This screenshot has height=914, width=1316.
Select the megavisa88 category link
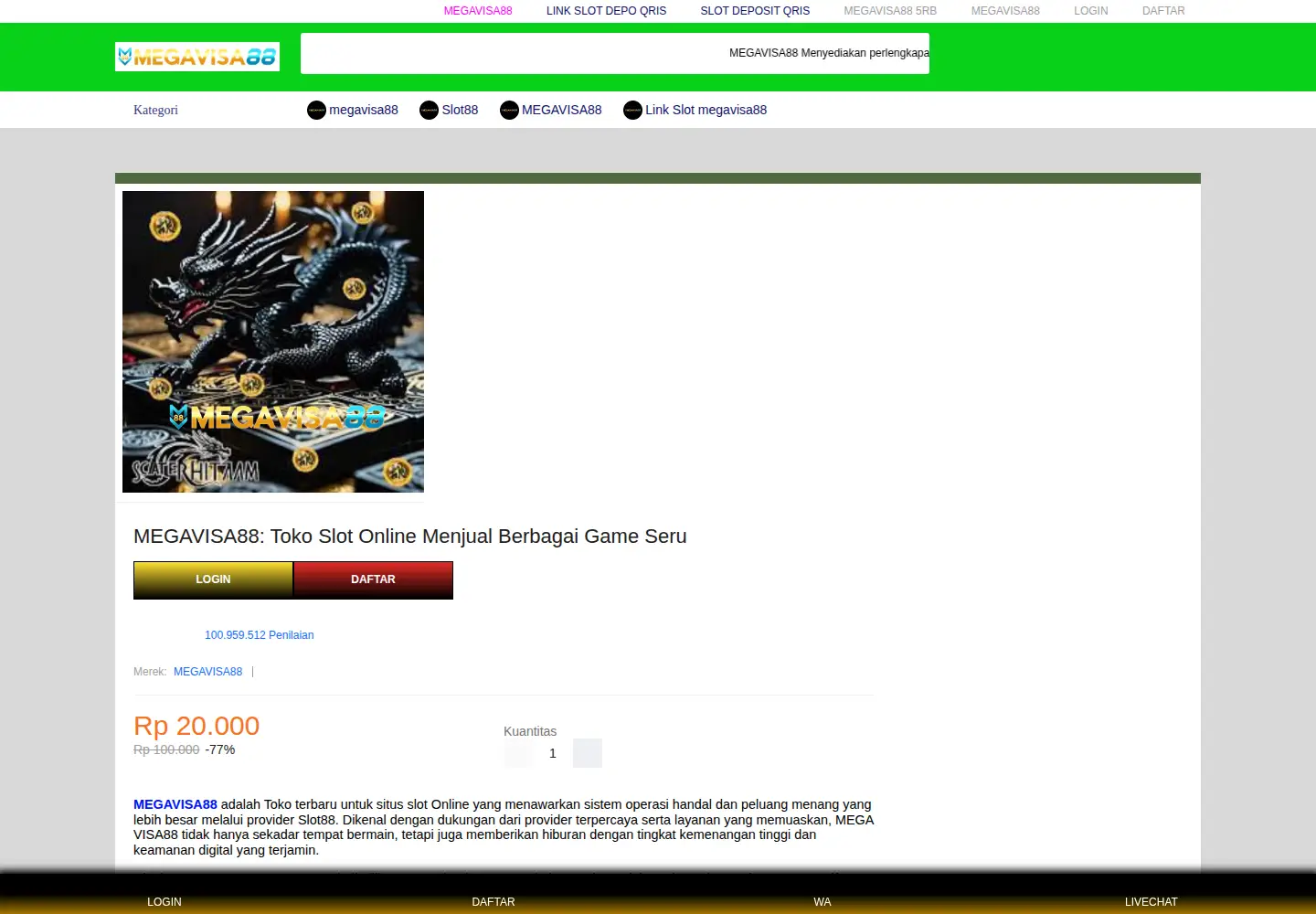tap(364, 110)
